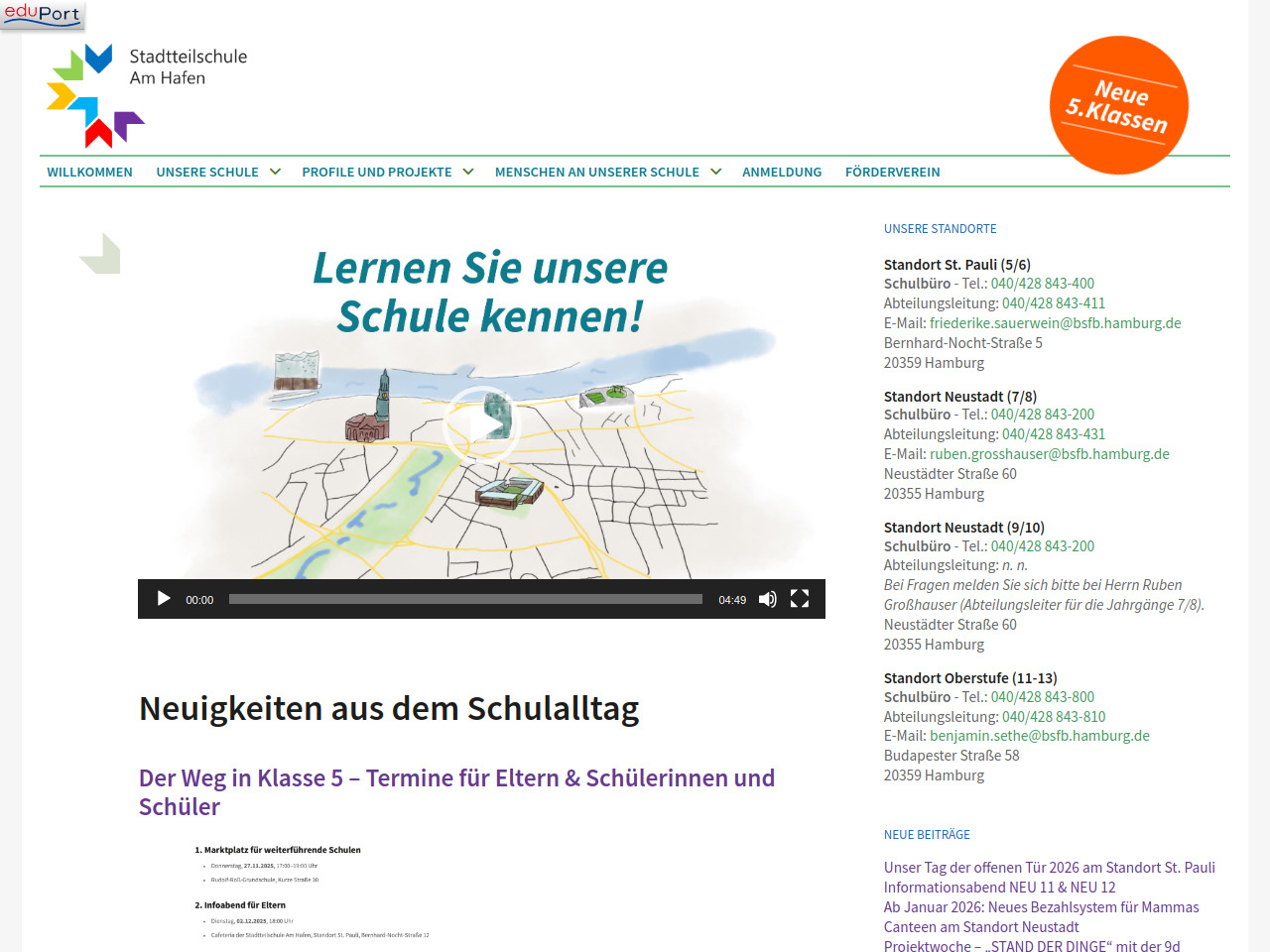Enter fullscreen mode for the video
Viewport: 1270px width, 952px height.
(800, 599)
